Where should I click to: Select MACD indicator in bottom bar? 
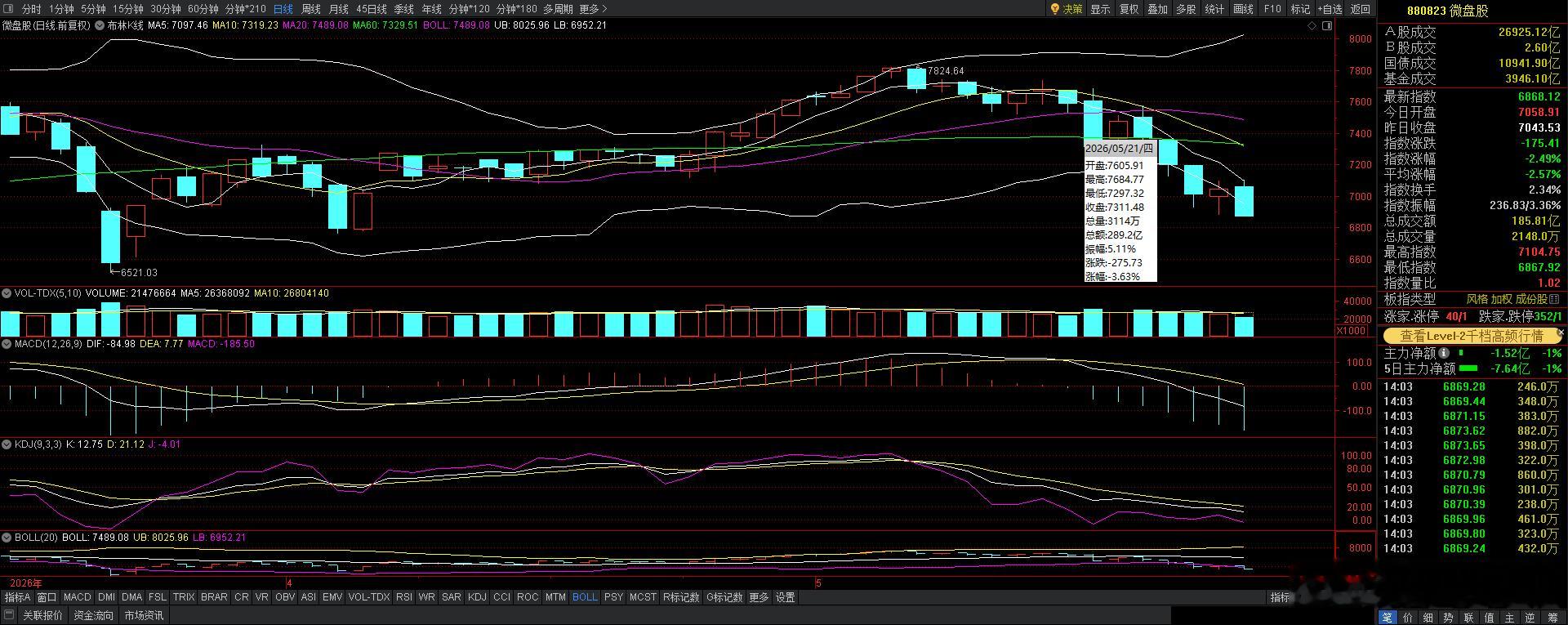pos(78,597)
